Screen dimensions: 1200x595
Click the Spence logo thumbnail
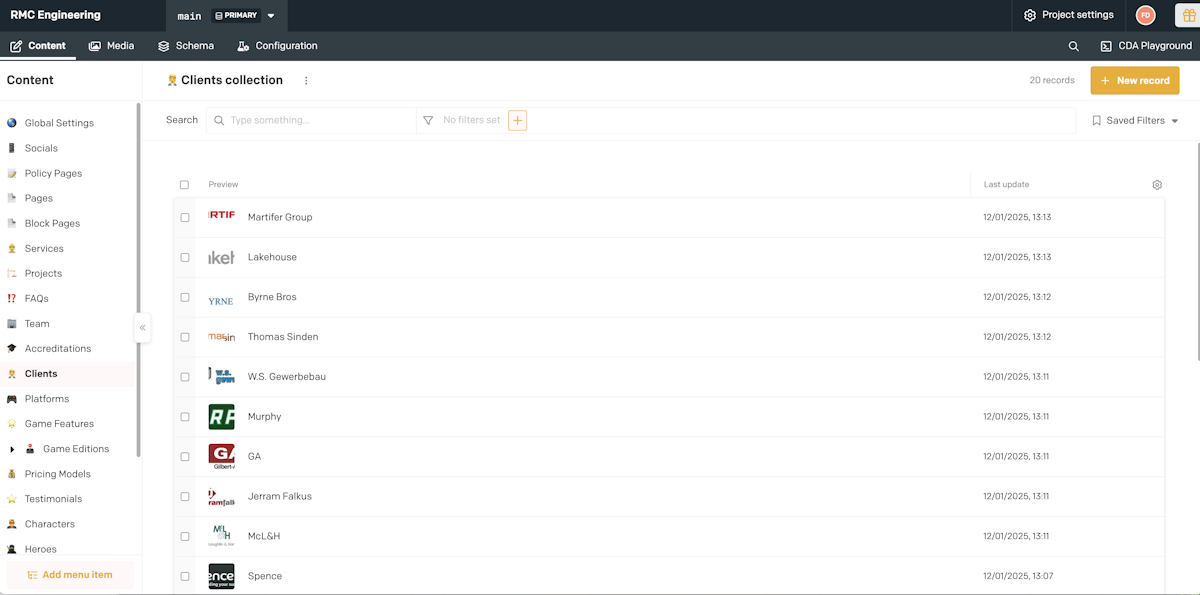(x=221, y=576)
